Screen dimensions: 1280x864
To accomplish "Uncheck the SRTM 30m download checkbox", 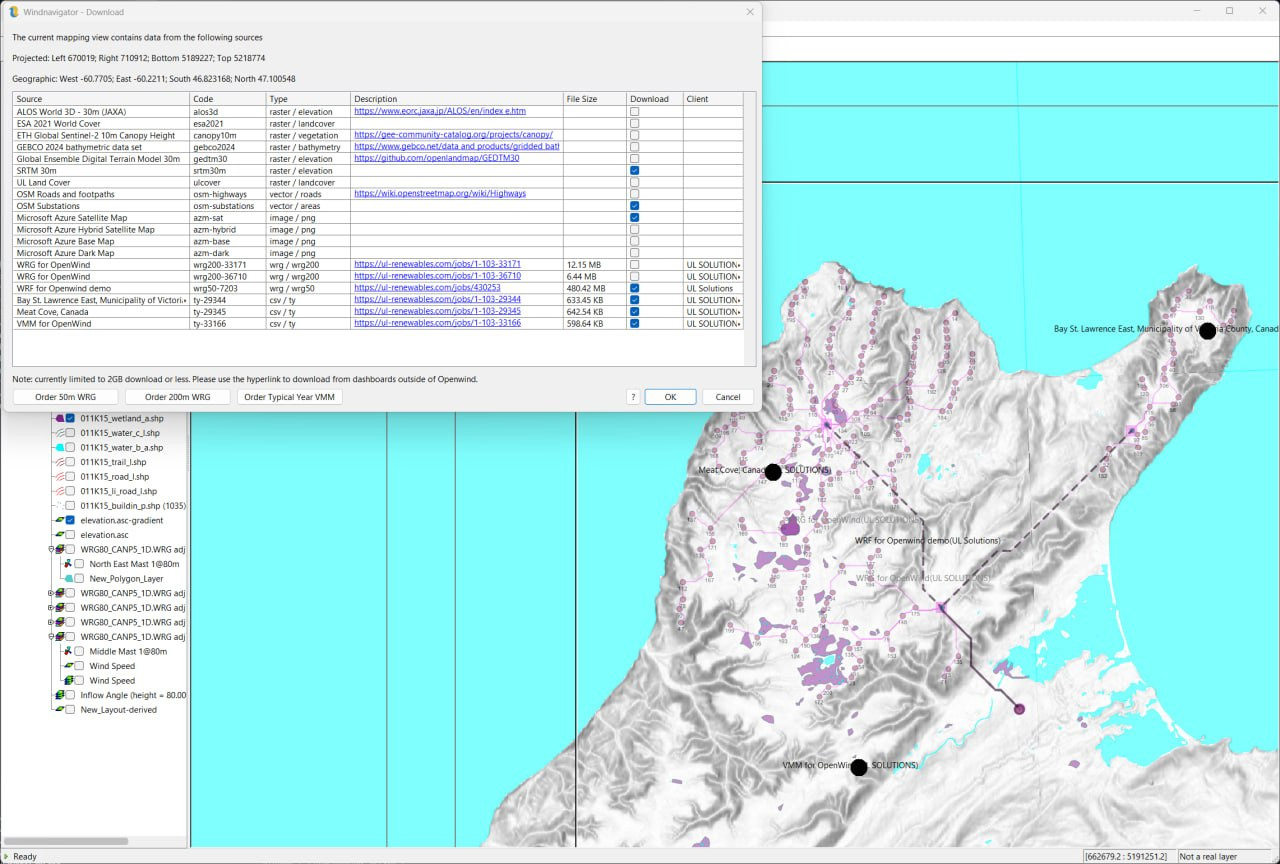I will click(634, 171).
